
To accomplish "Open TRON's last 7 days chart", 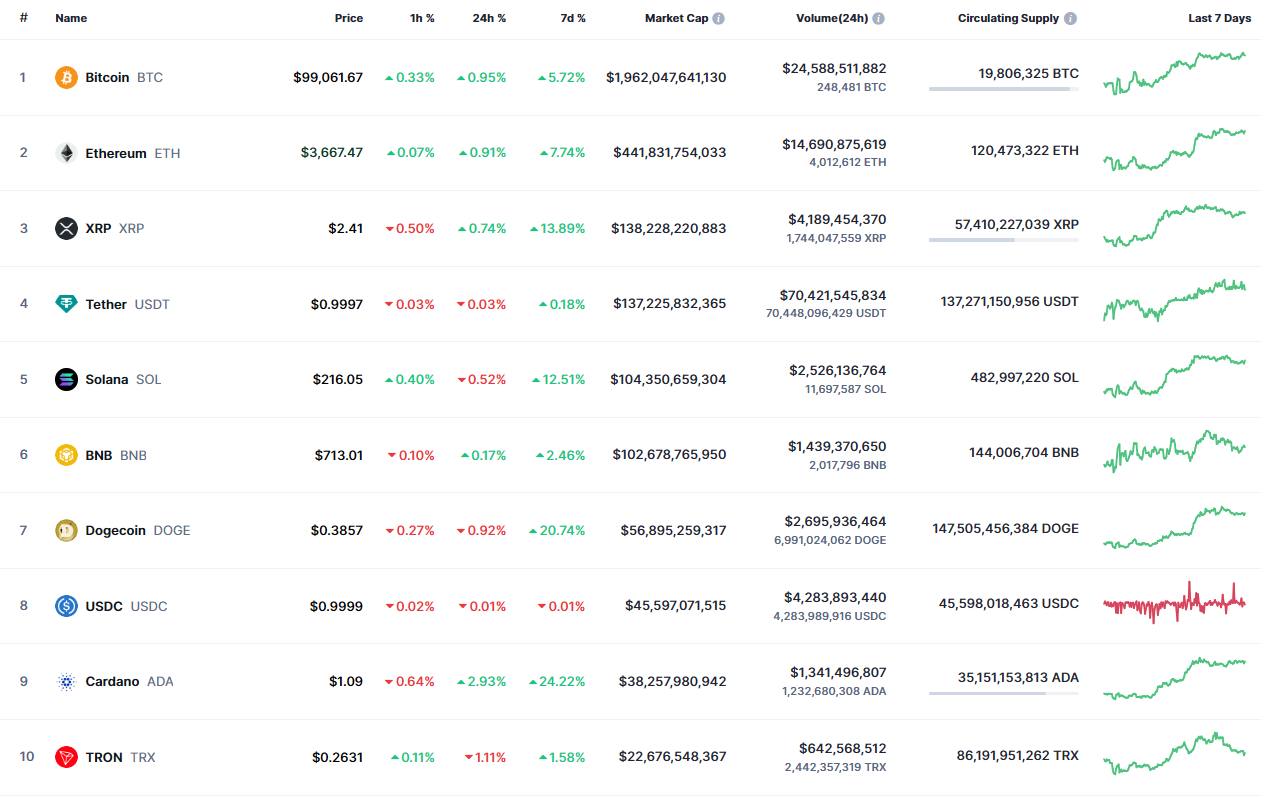I will click(x=1174, y=753).
